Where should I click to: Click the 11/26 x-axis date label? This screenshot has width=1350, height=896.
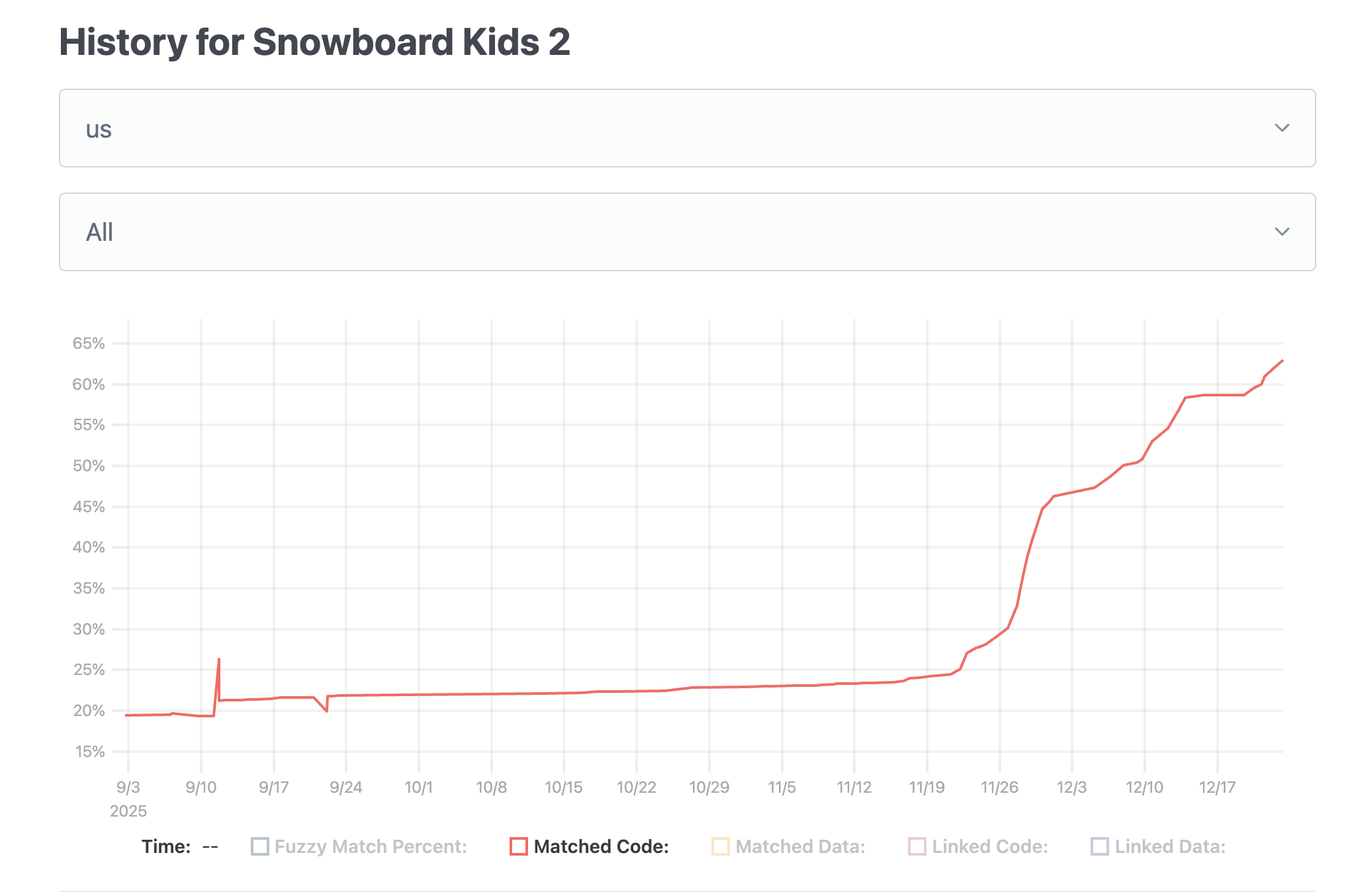pos(999,787)
